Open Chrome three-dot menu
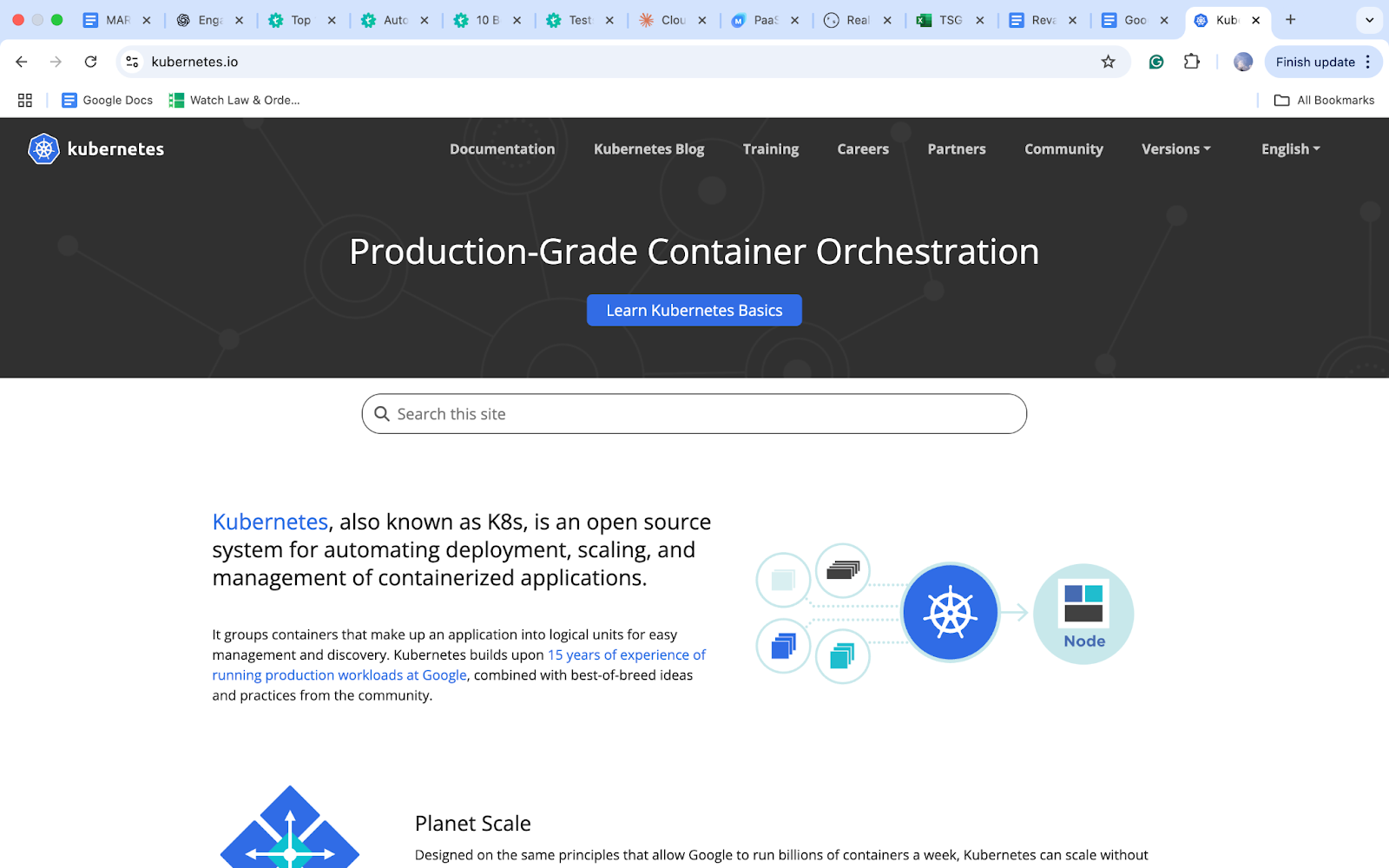 [x=1368, y=62]
